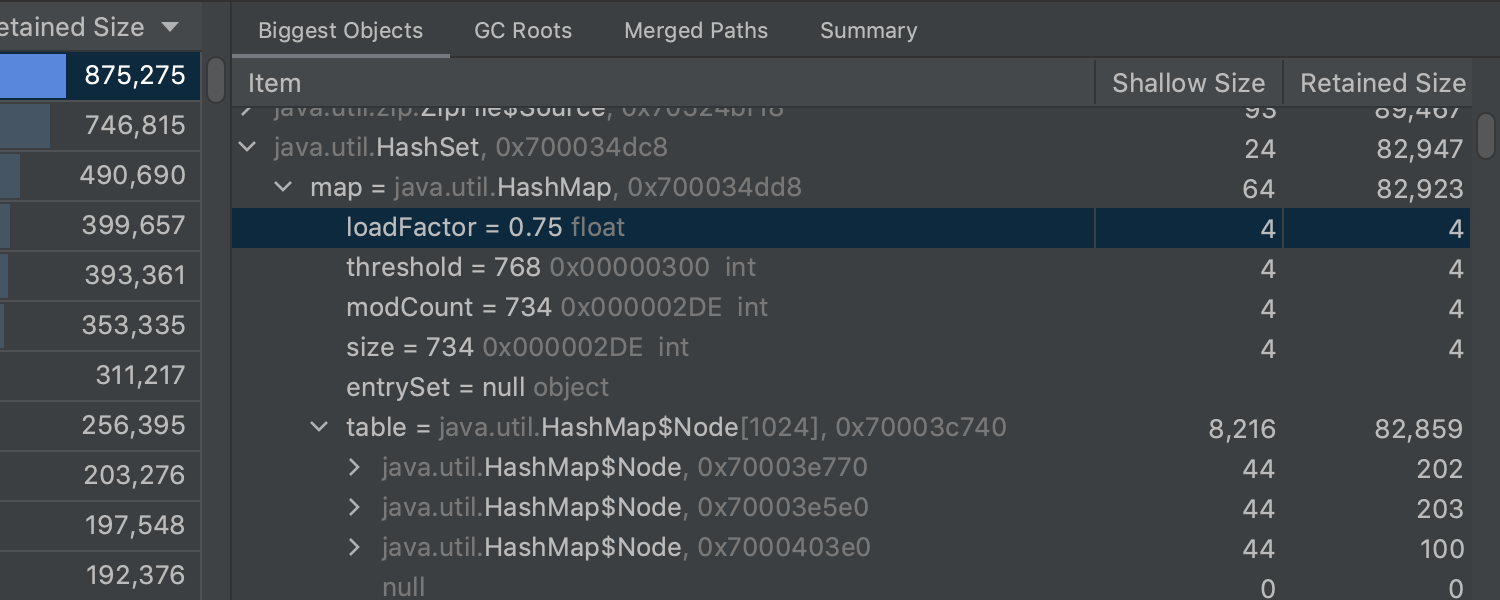Viewport: 1500px width, 600px height.
Task: Collapse the table HashMap$Node[1024] entry
Action: pos(319,427)
